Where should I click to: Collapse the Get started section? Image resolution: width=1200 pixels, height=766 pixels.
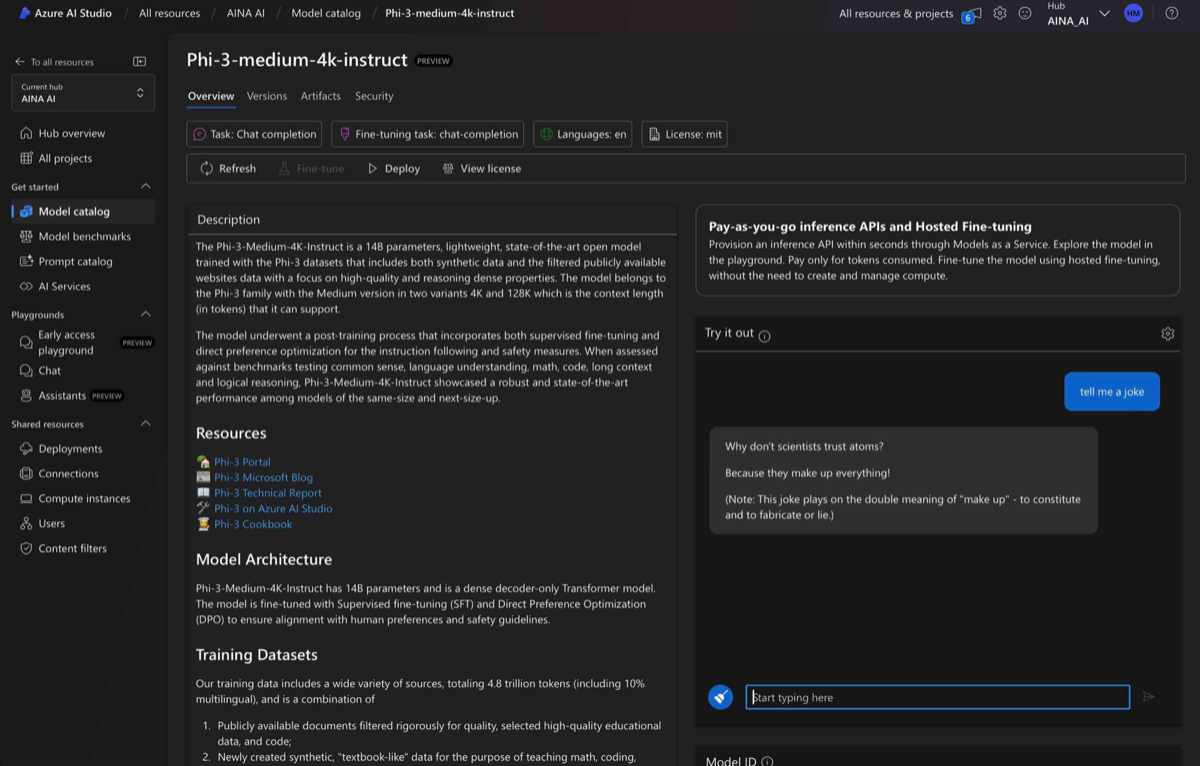[145, 187]
